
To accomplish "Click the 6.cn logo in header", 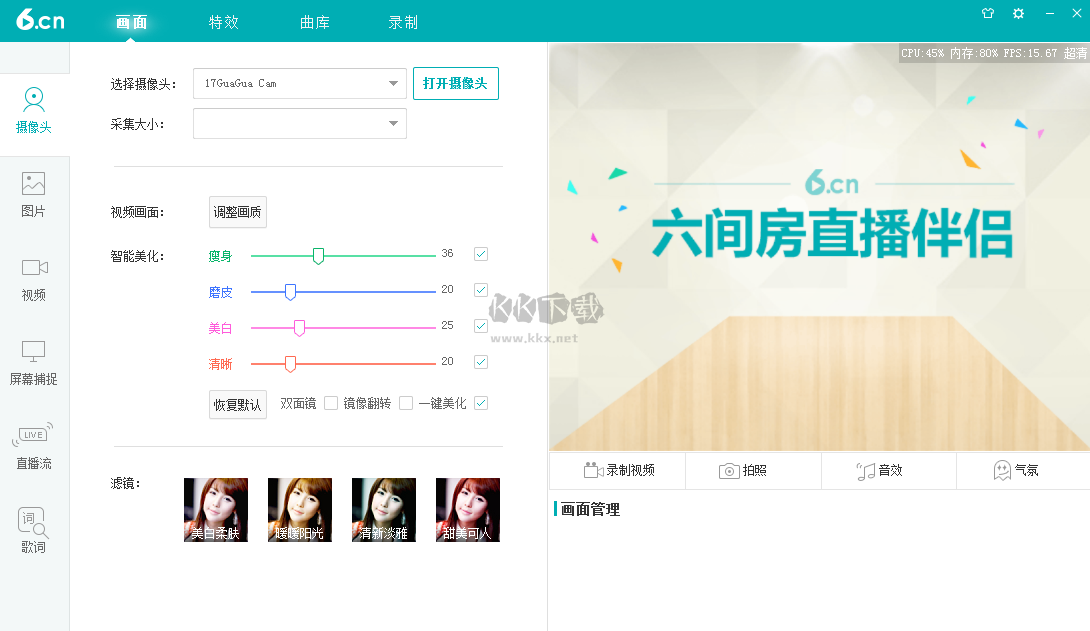I will click(40, 19).
